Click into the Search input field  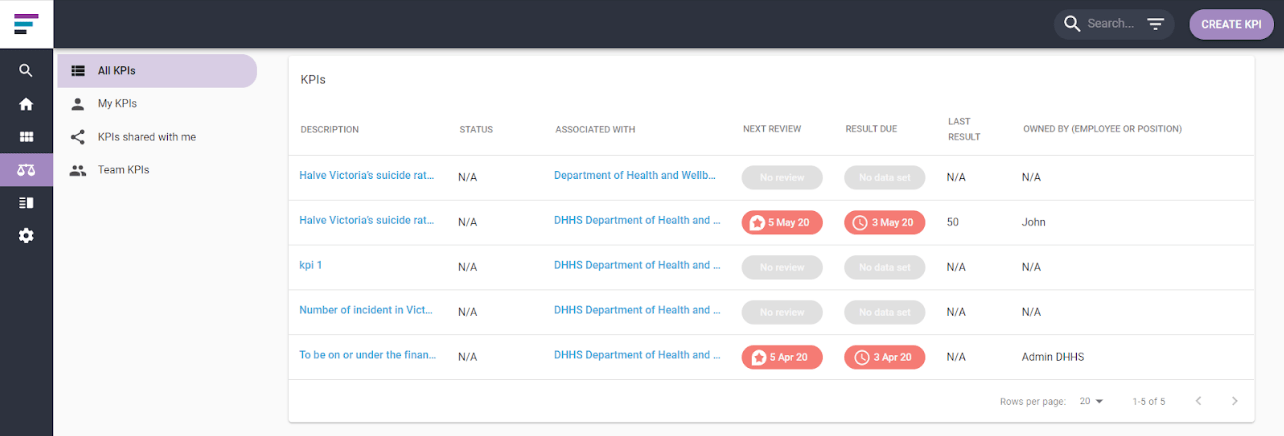click(x=1111, y=24)
